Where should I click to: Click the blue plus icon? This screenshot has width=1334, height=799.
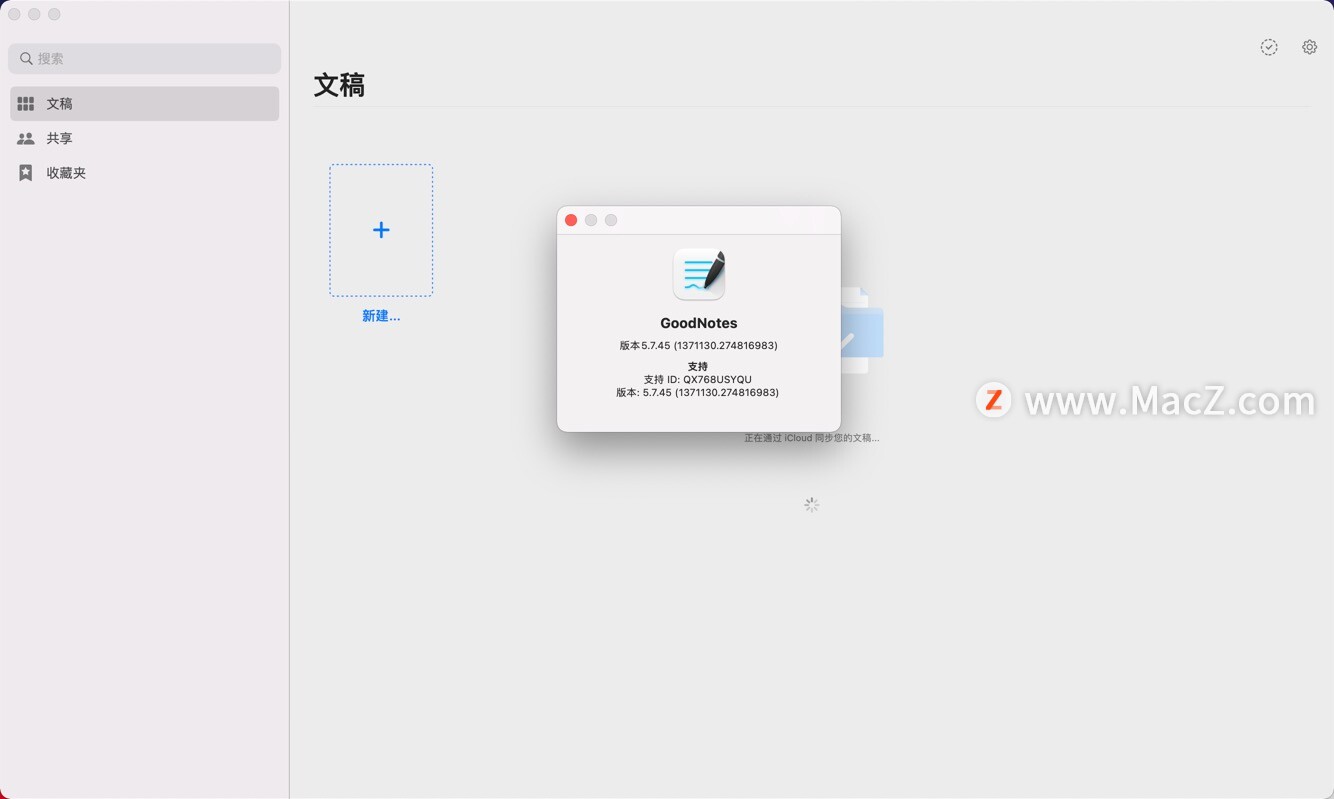point(381,230)
